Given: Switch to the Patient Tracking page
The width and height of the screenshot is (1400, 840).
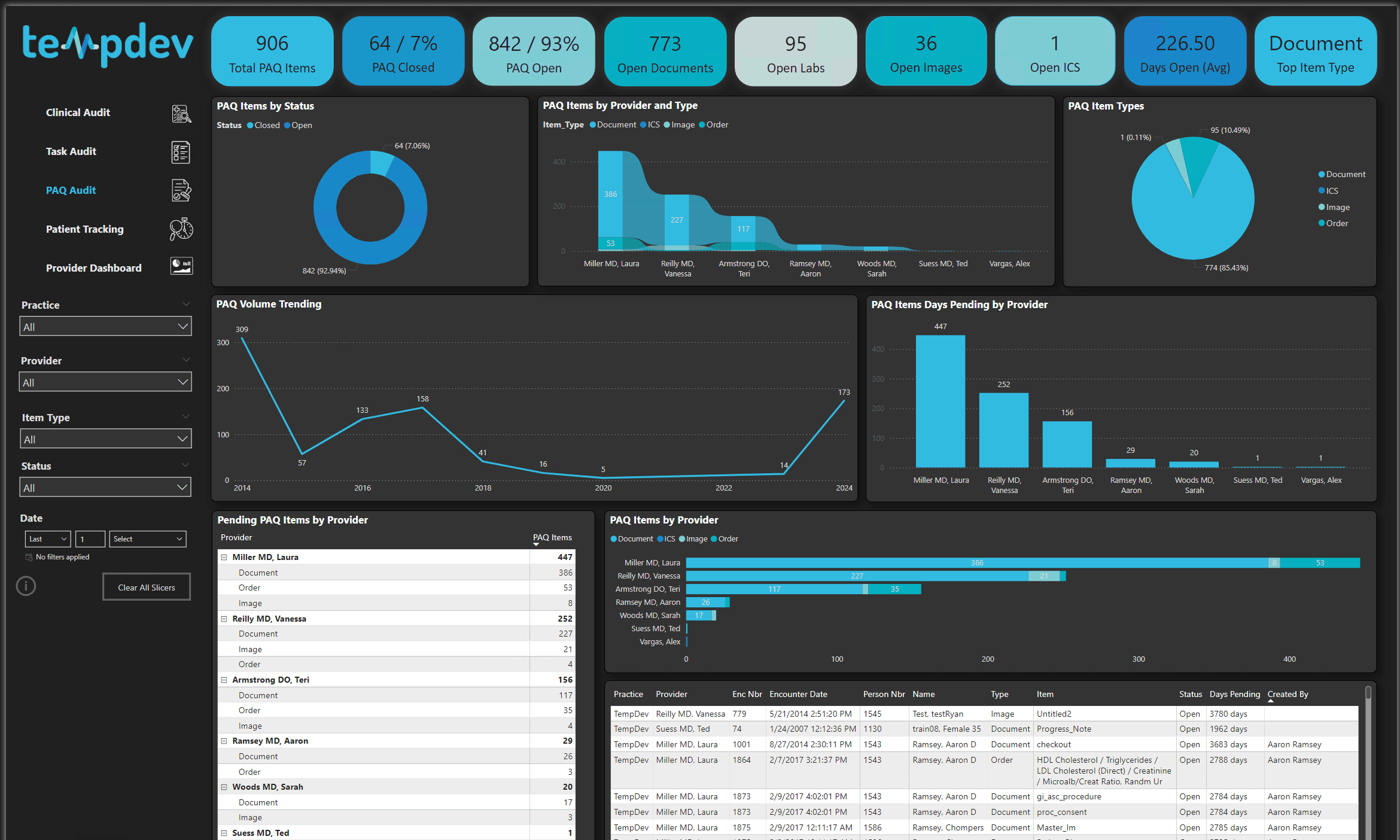Looking at the screenshot, I should tap(85, 229).
